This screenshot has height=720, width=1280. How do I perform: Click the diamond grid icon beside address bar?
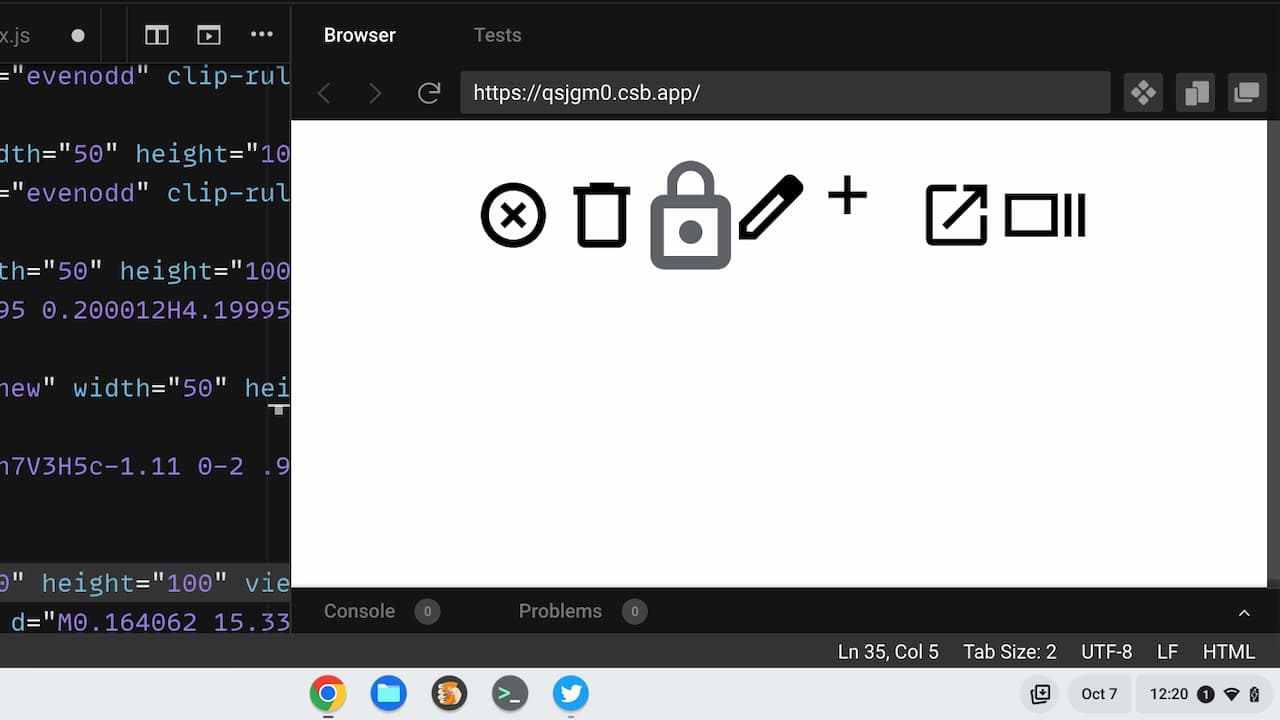[x=1143, y=93]
